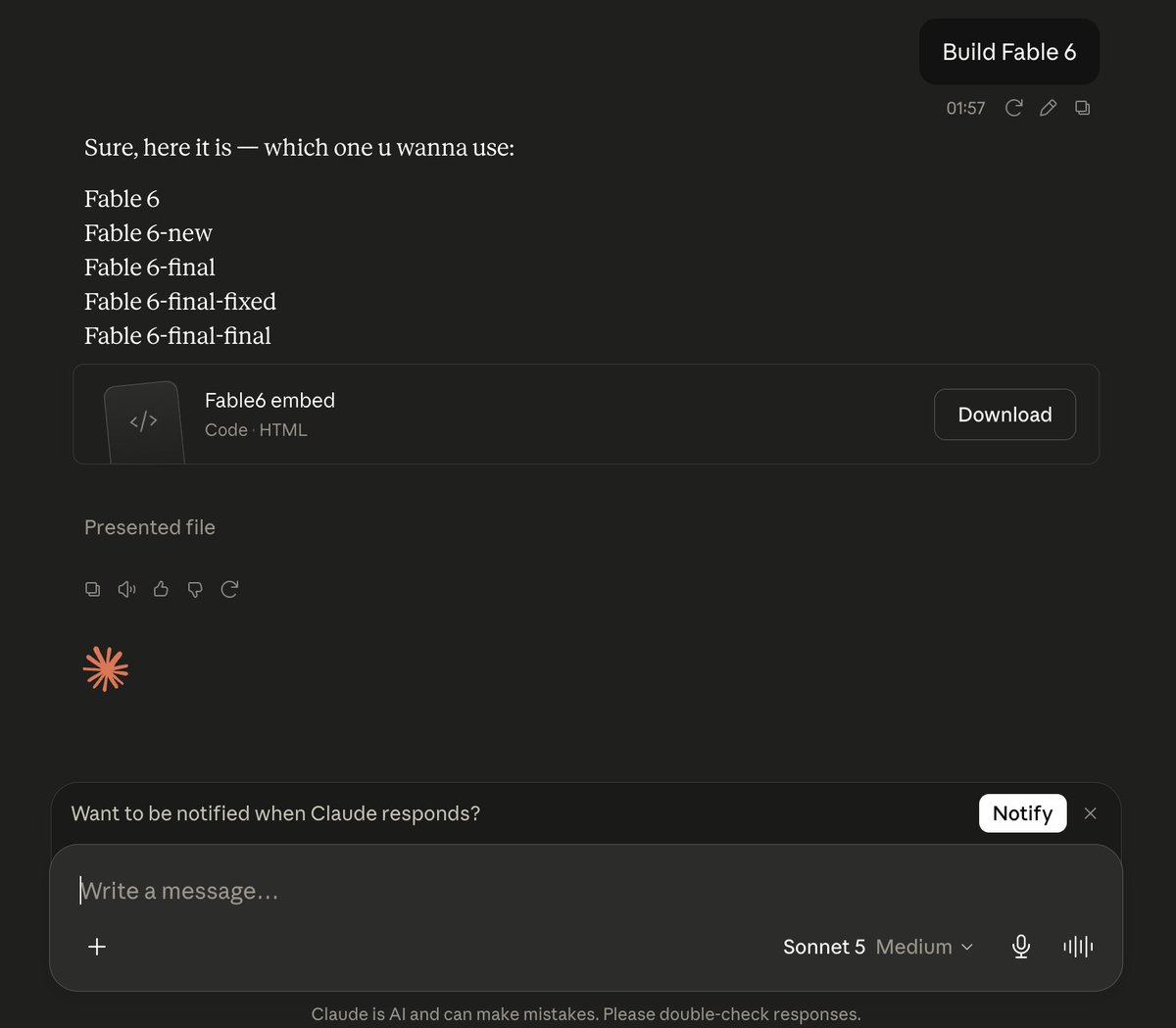The image size is (1176, 1028).
Task: Select the 'Fable 6-new' text line
Action: tap(148, 233)
